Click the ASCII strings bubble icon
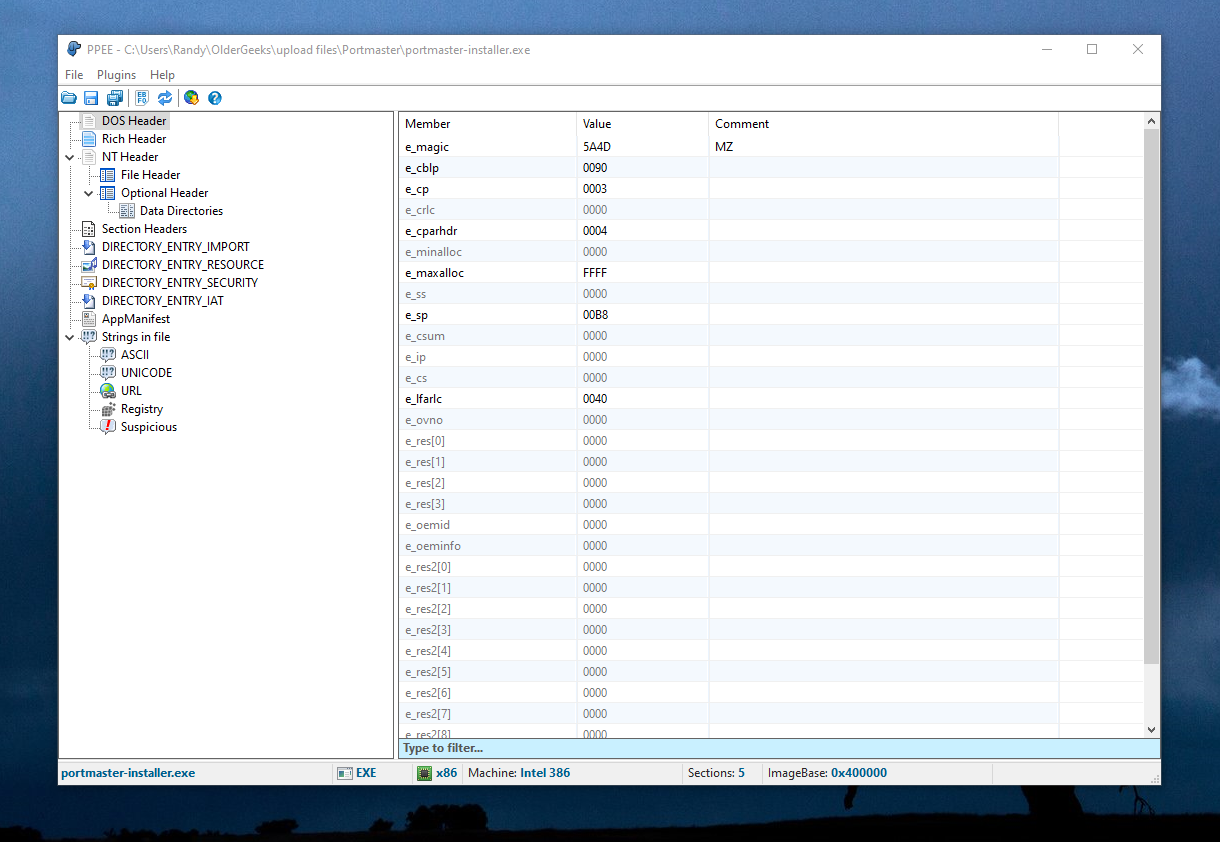 click(x=107, y=355)
